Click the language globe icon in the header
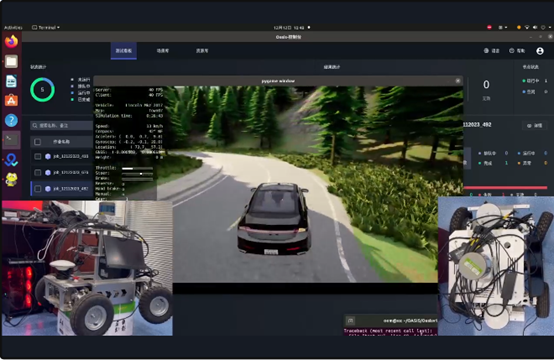This screenshot has width=554, height=360. point(486,51)
